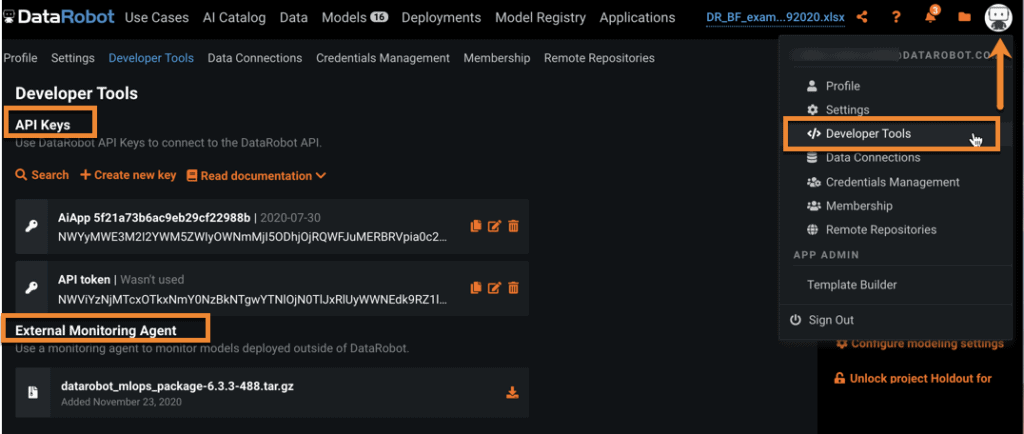1024x434 pixels.
Task: Switch to Remote Repositories tab
Action: (x=599, y=58)
